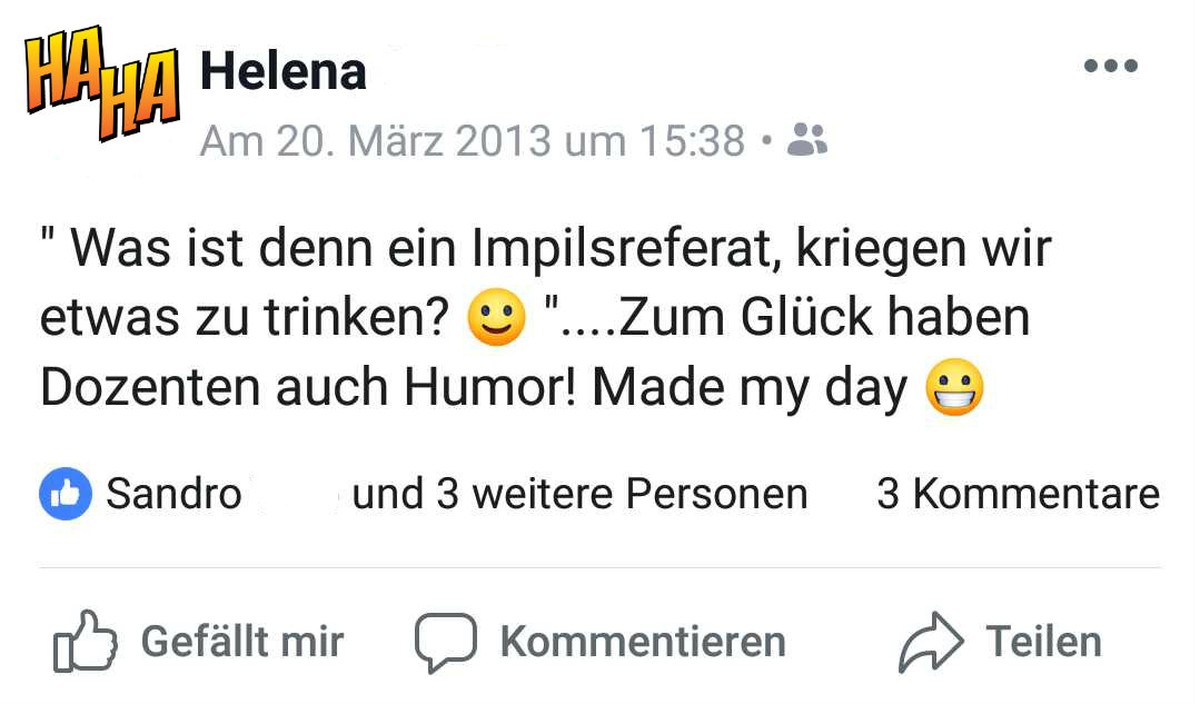Click the blue like reaction badge
This screenshot has width=1200, height=704.
point(66,494)
